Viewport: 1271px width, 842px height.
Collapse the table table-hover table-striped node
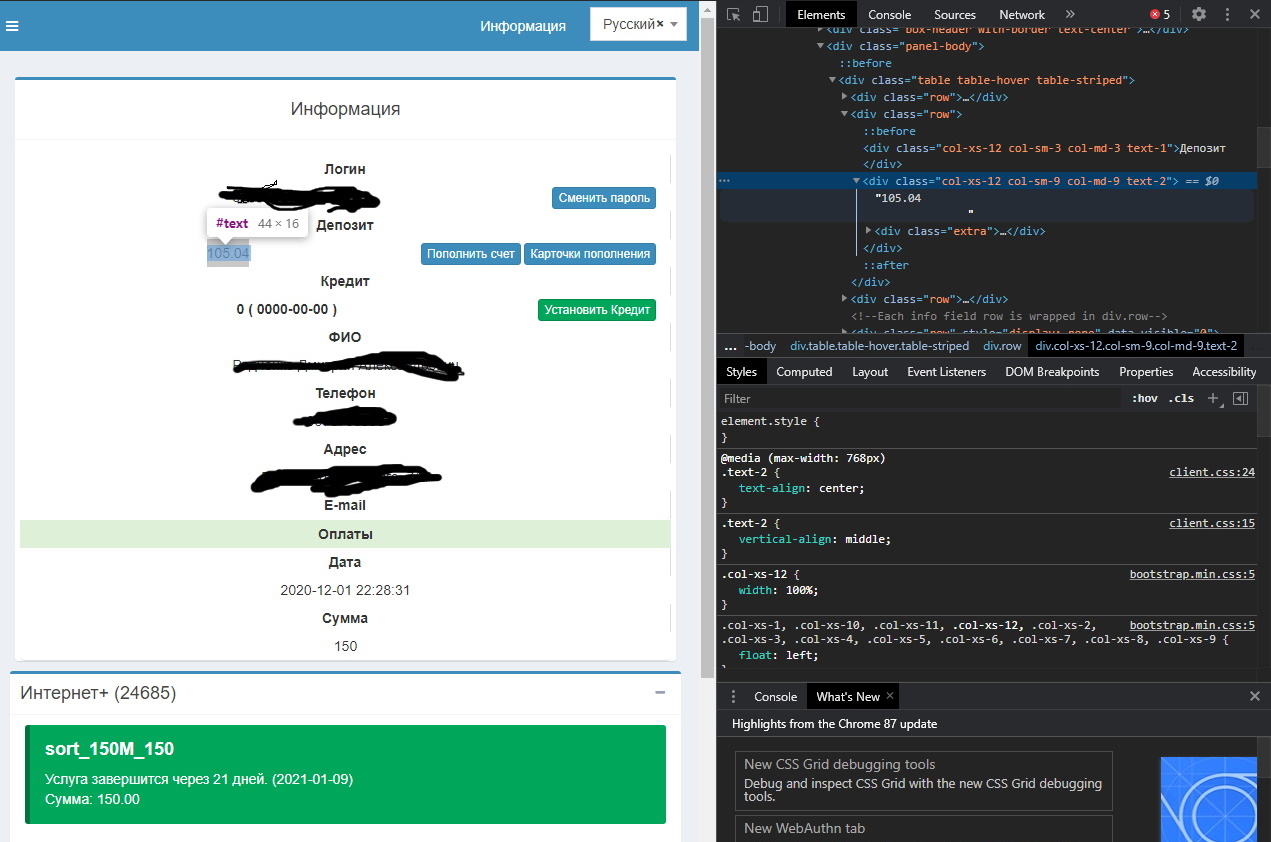click(833, 80)
